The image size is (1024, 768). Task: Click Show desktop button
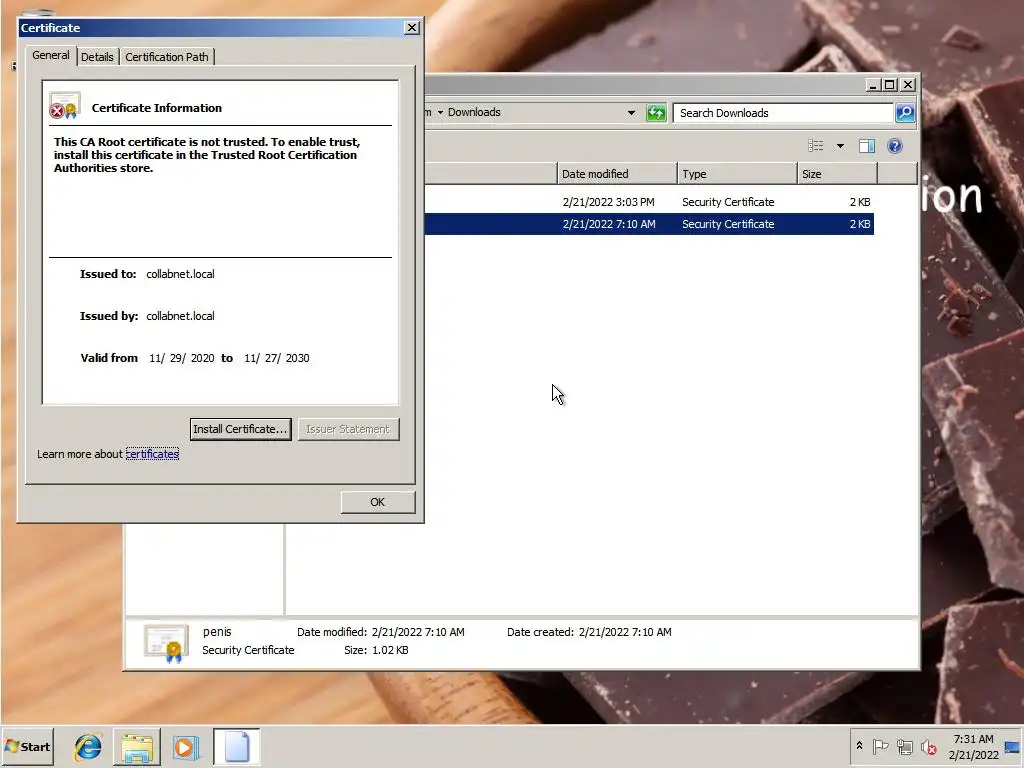point(1013,746)
